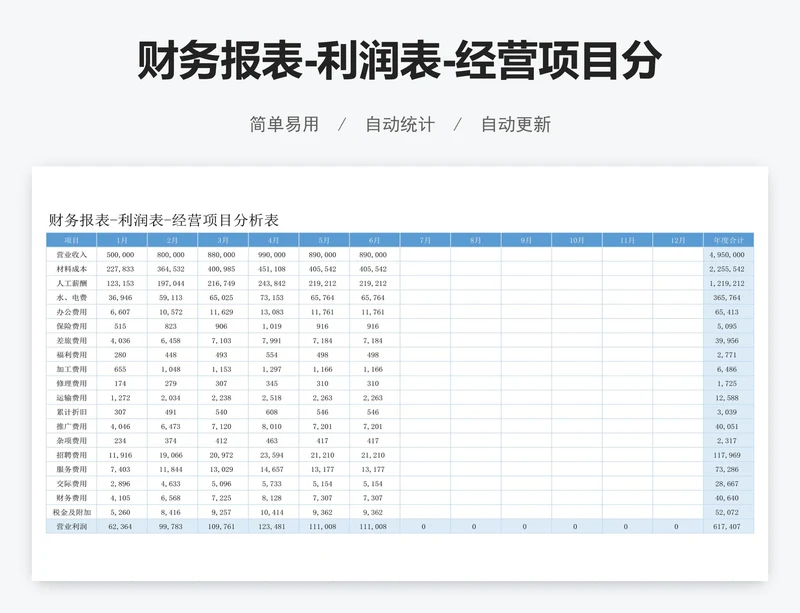800x613 pixels.
Task: Select the 9月 column header
Action: (x=526, y=240)
